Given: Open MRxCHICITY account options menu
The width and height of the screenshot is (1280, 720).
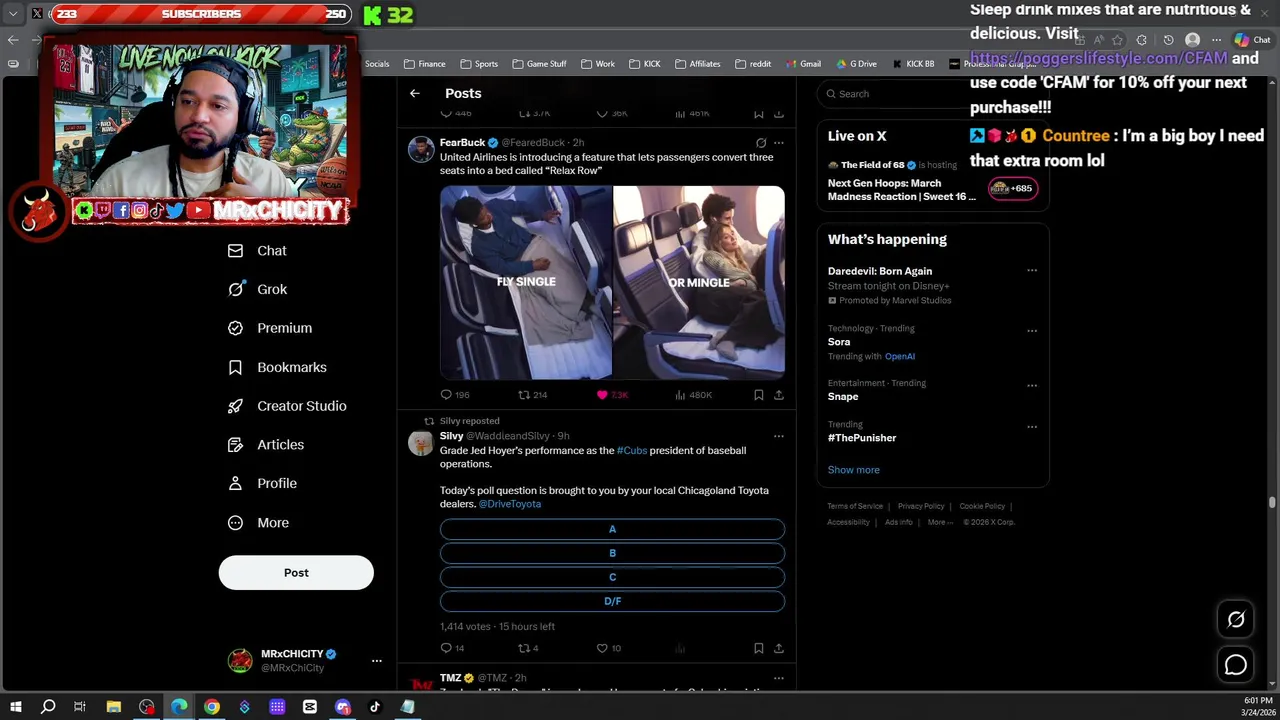Looking at the screenshot, I should click(x=377, y=661).
